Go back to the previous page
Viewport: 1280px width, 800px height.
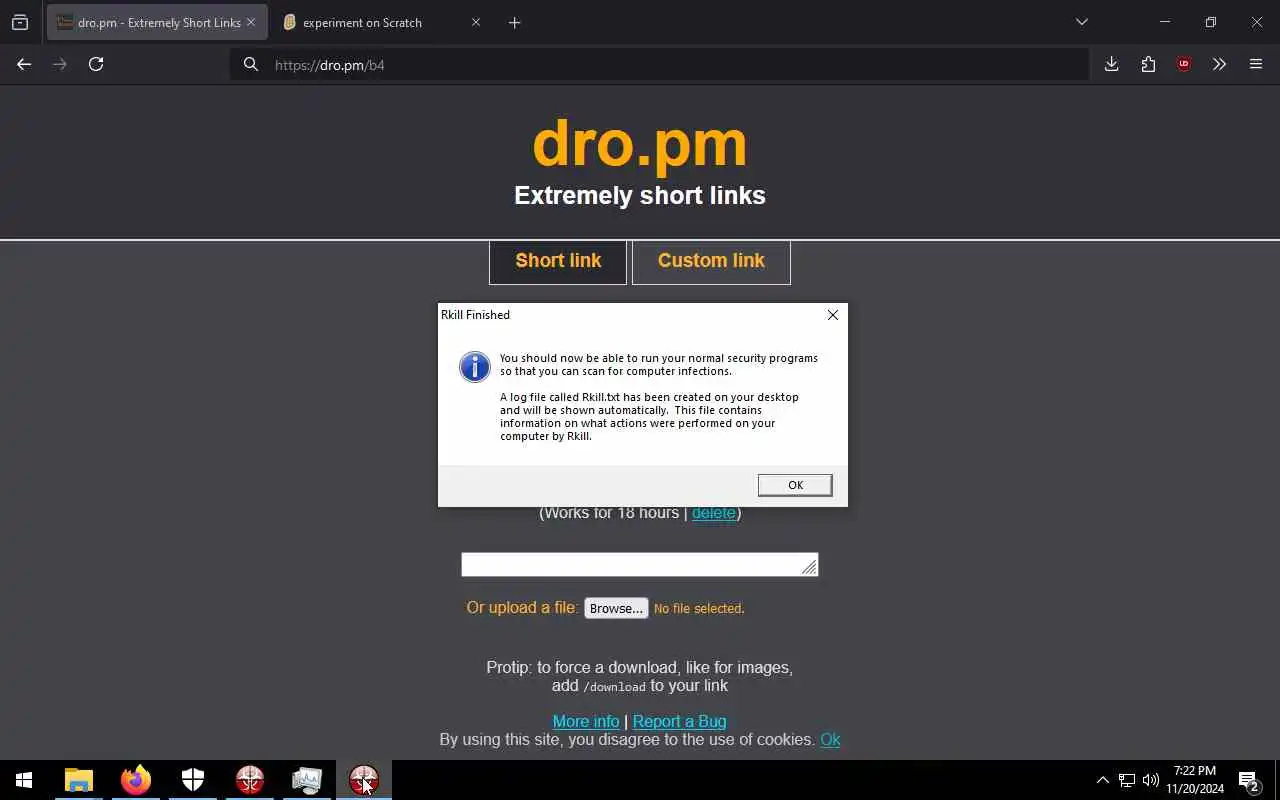coord(24,64)
